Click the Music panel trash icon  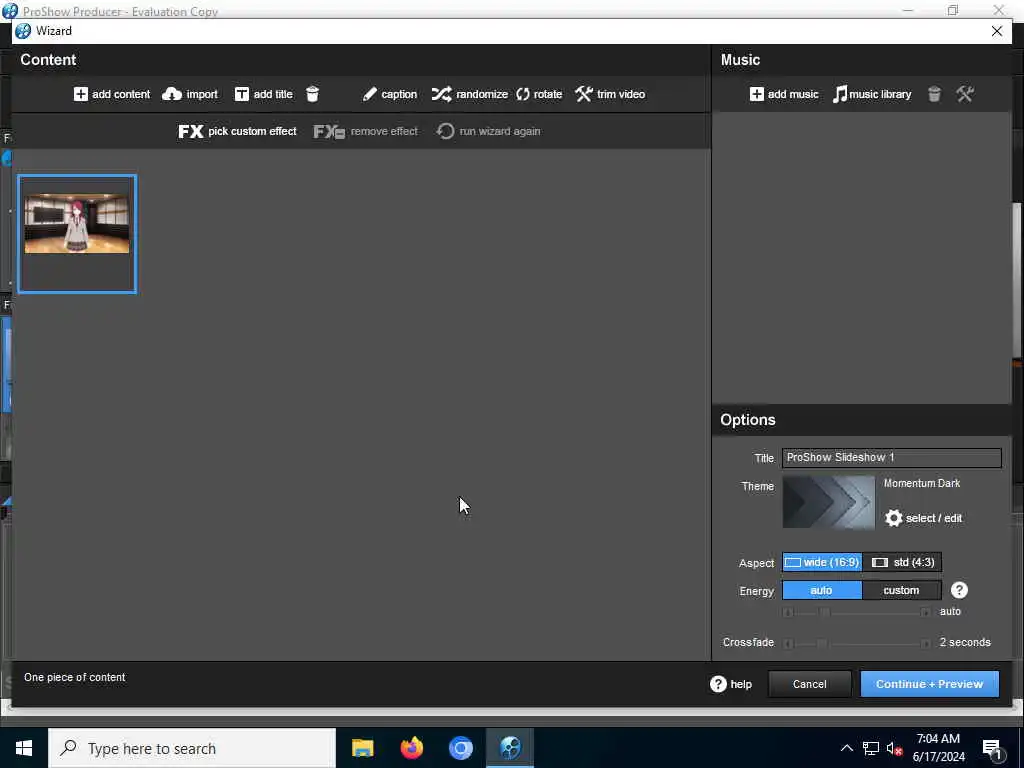[x=935, y=94]
